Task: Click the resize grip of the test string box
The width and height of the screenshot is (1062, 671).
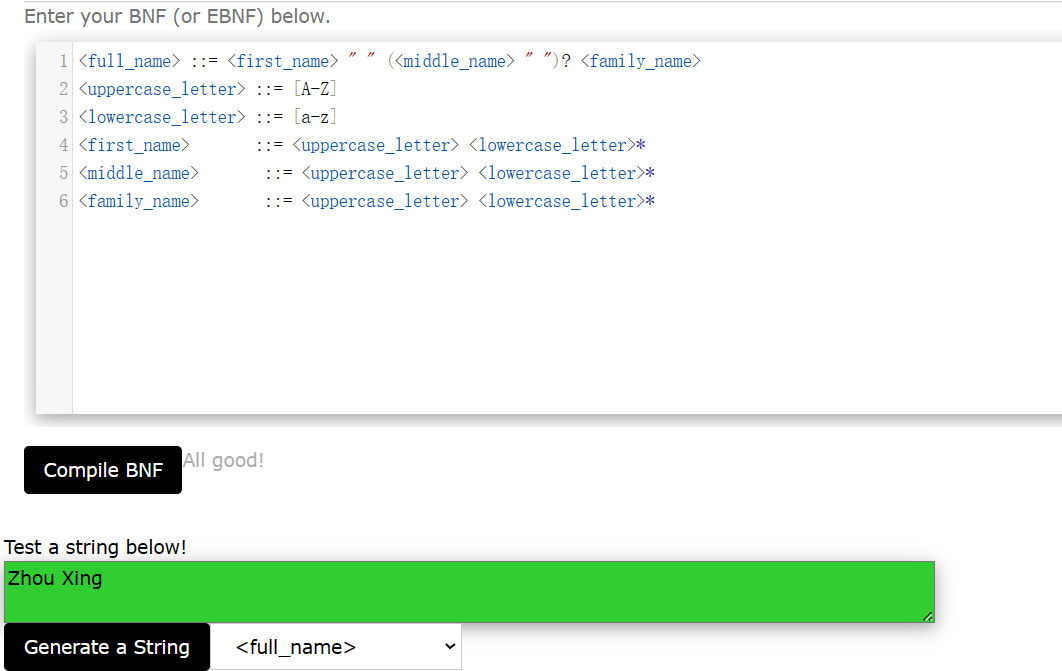Action: [927, 616]
